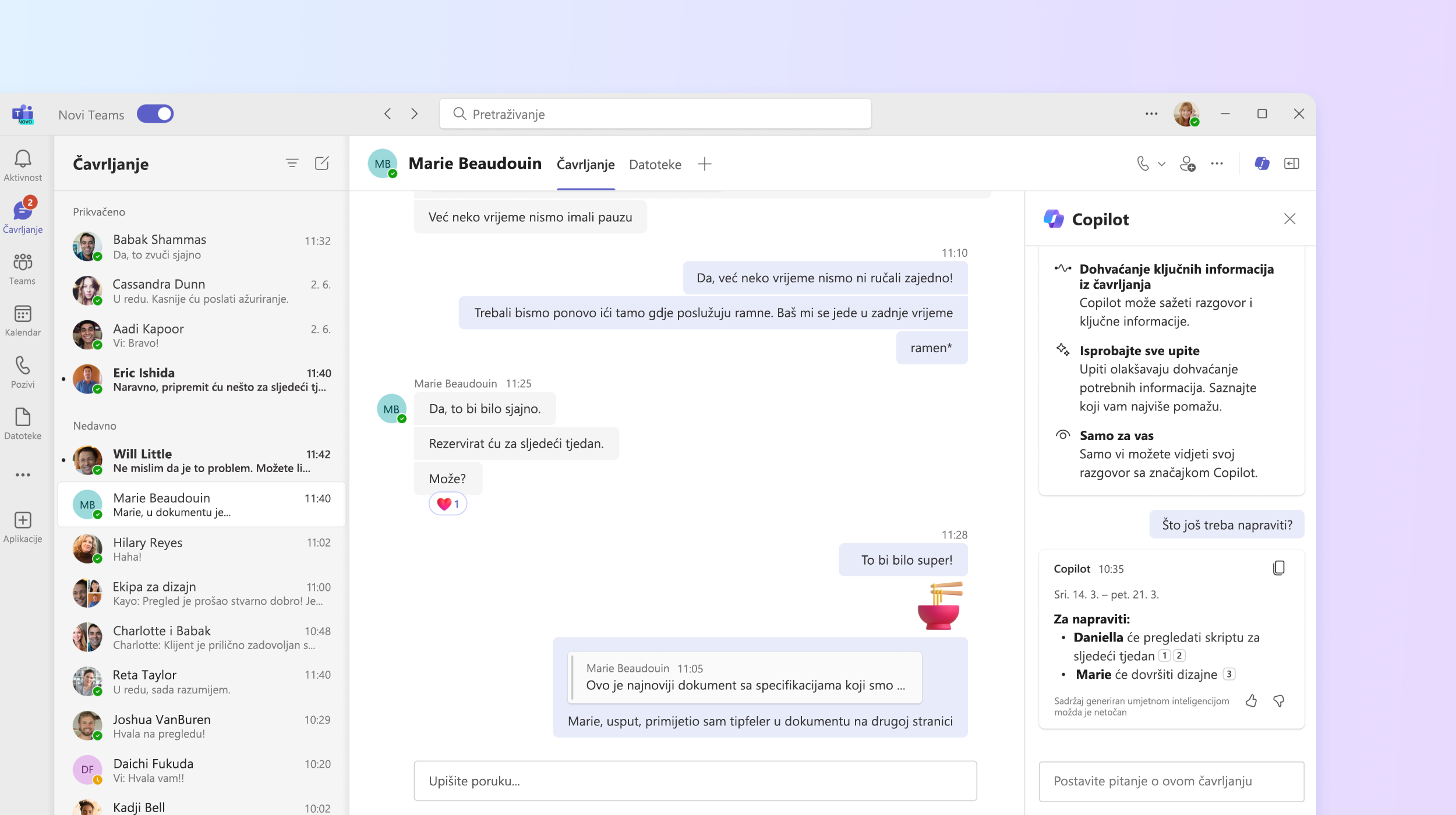
Task: Give thumbs up to Copilot response
Action: [1251, 701]
